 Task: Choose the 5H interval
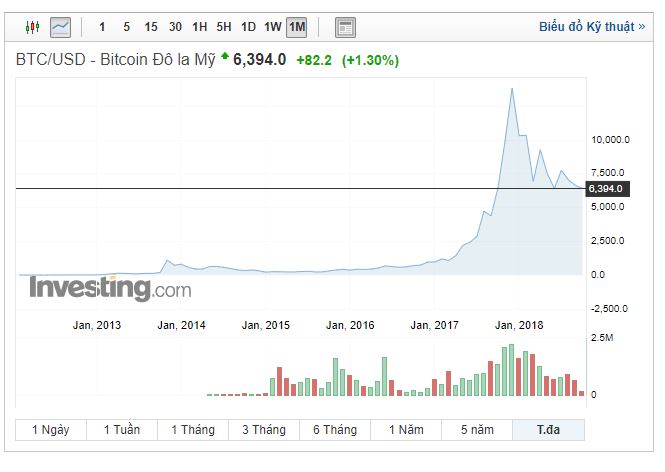click(224, 27)
